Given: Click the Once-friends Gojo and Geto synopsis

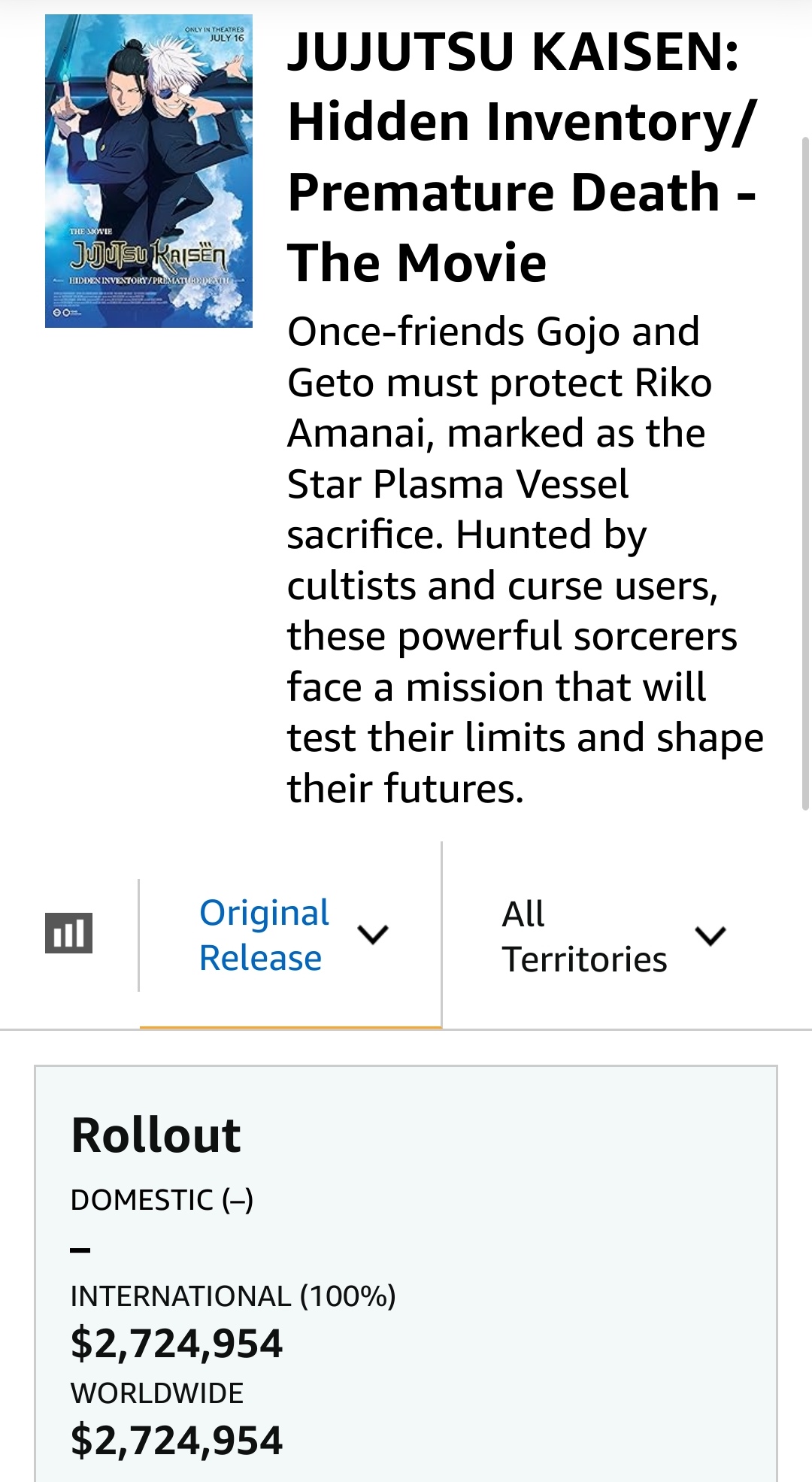Looking at the screenshot, I should pyautogui.click(x=526, y=559).
